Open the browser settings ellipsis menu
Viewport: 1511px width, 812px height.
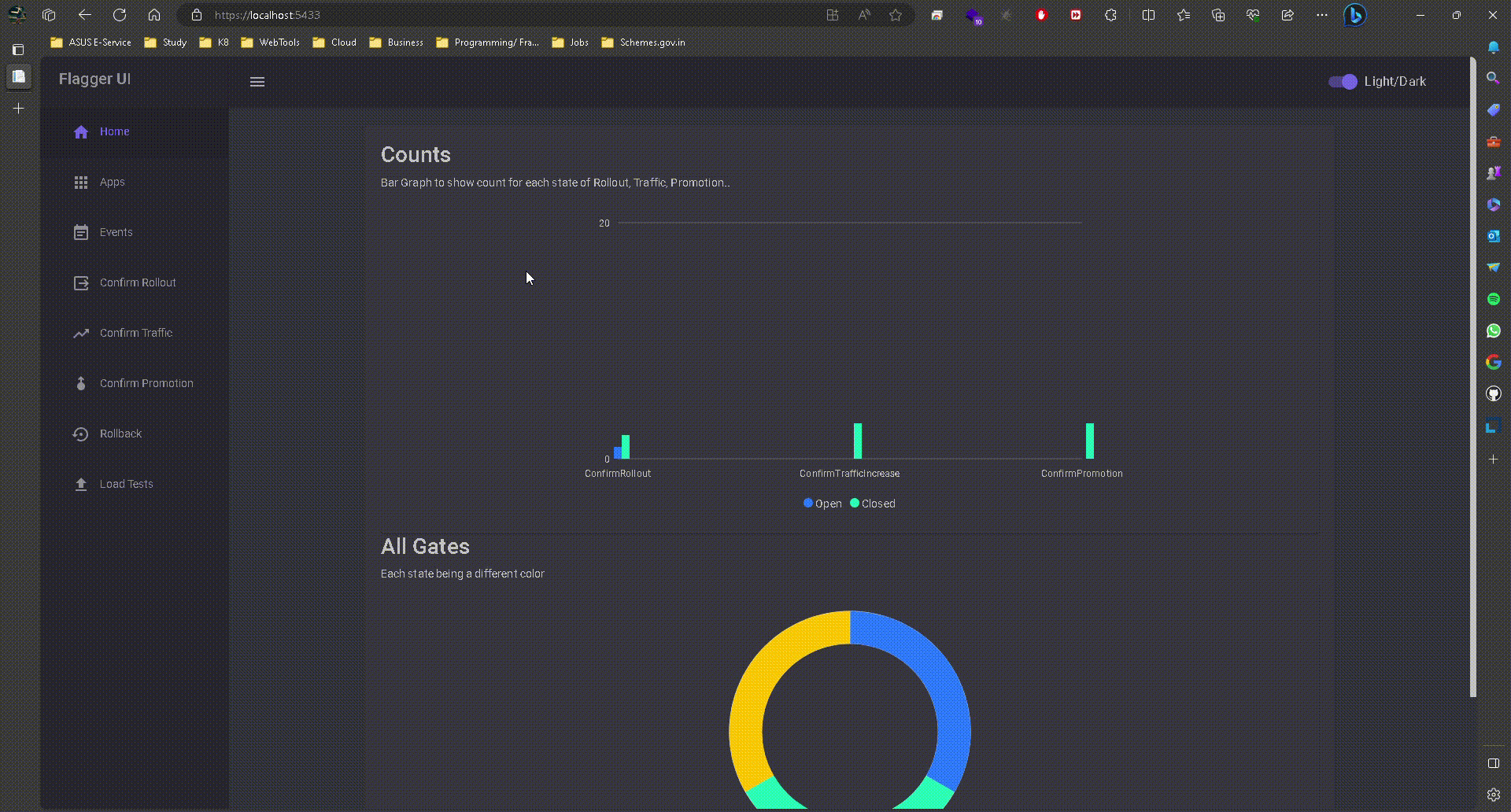(x=1321, y=14)
